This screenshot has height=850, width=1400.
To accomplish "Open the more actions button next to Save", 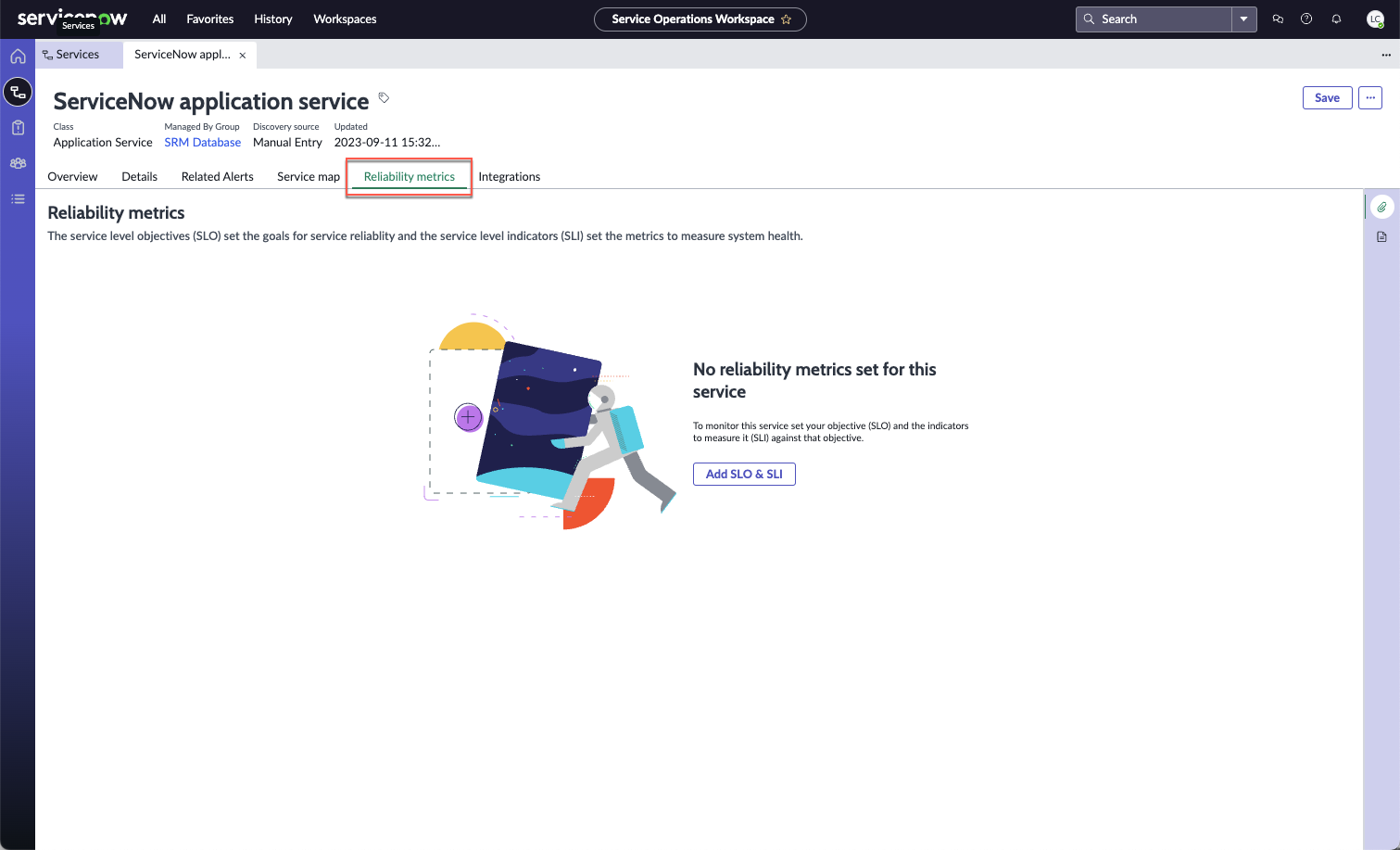I will tap(1370, 97).
